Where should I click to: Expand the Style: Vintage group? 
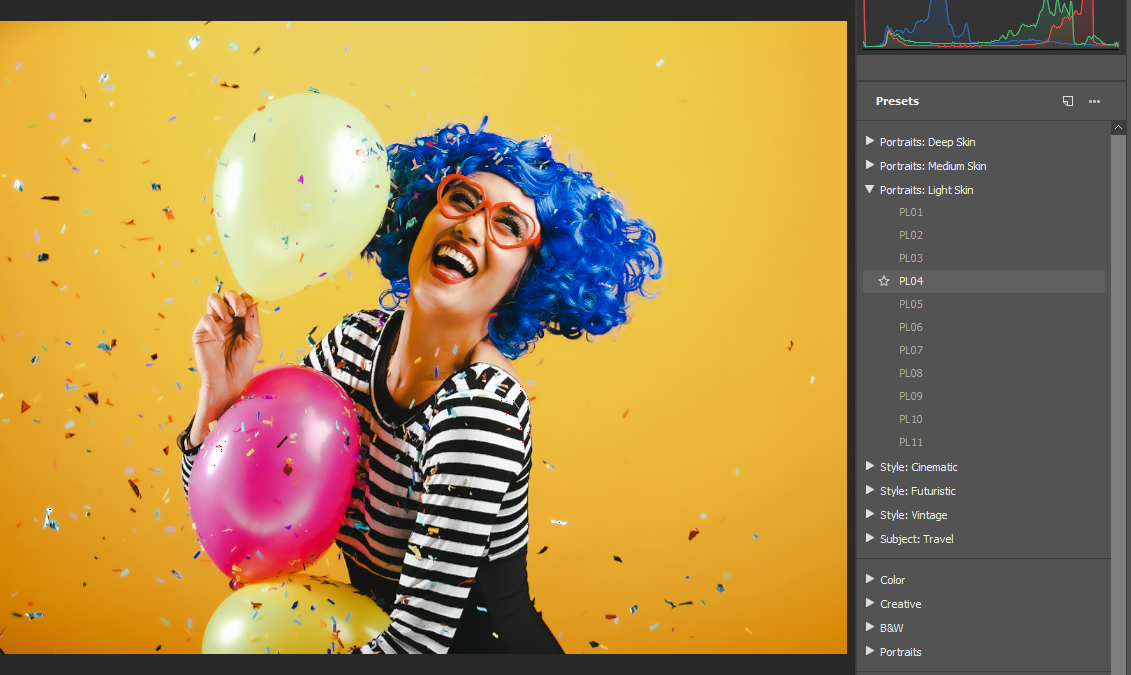click(870, 514)
